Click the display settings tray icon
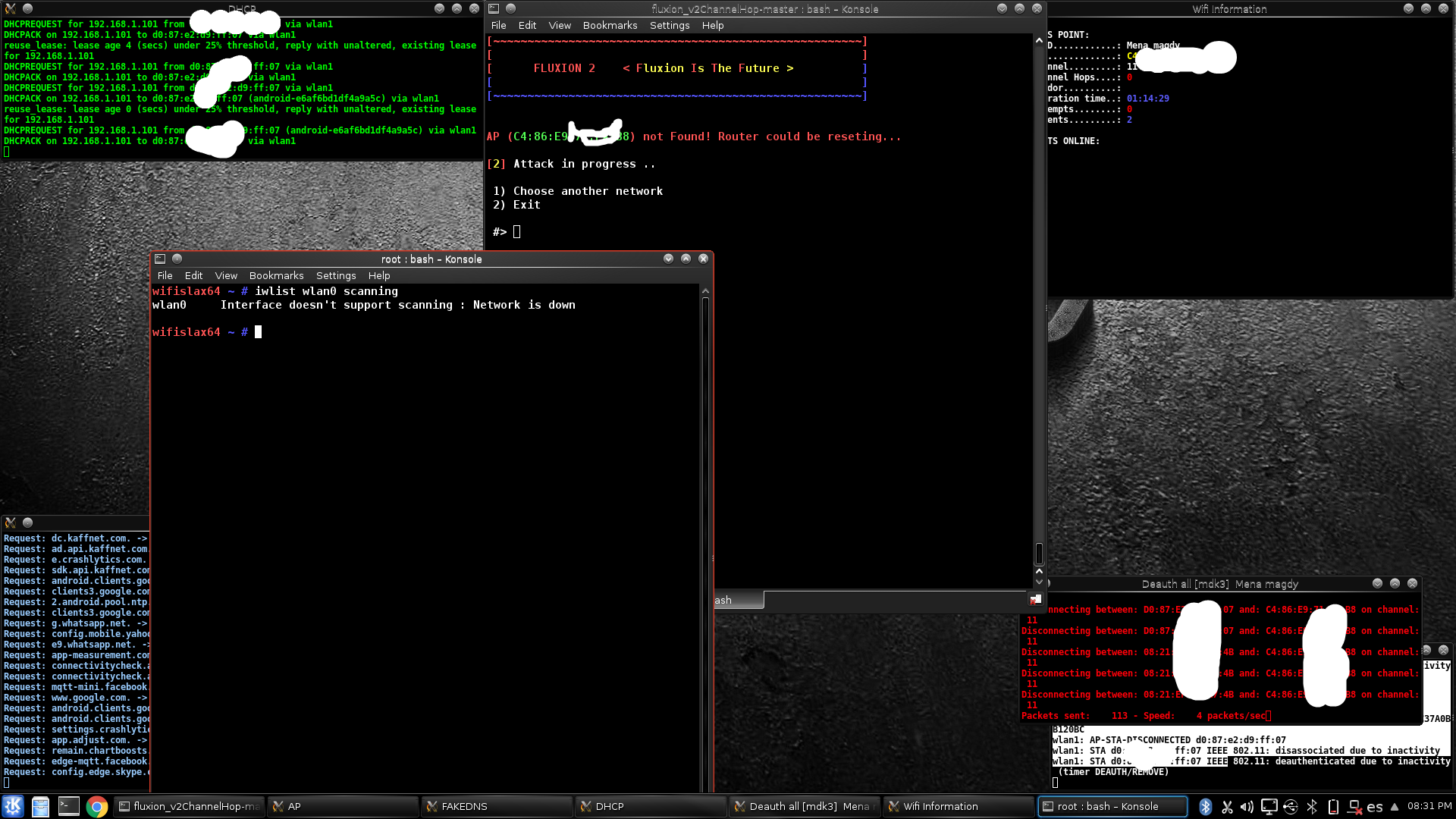 1269,807
